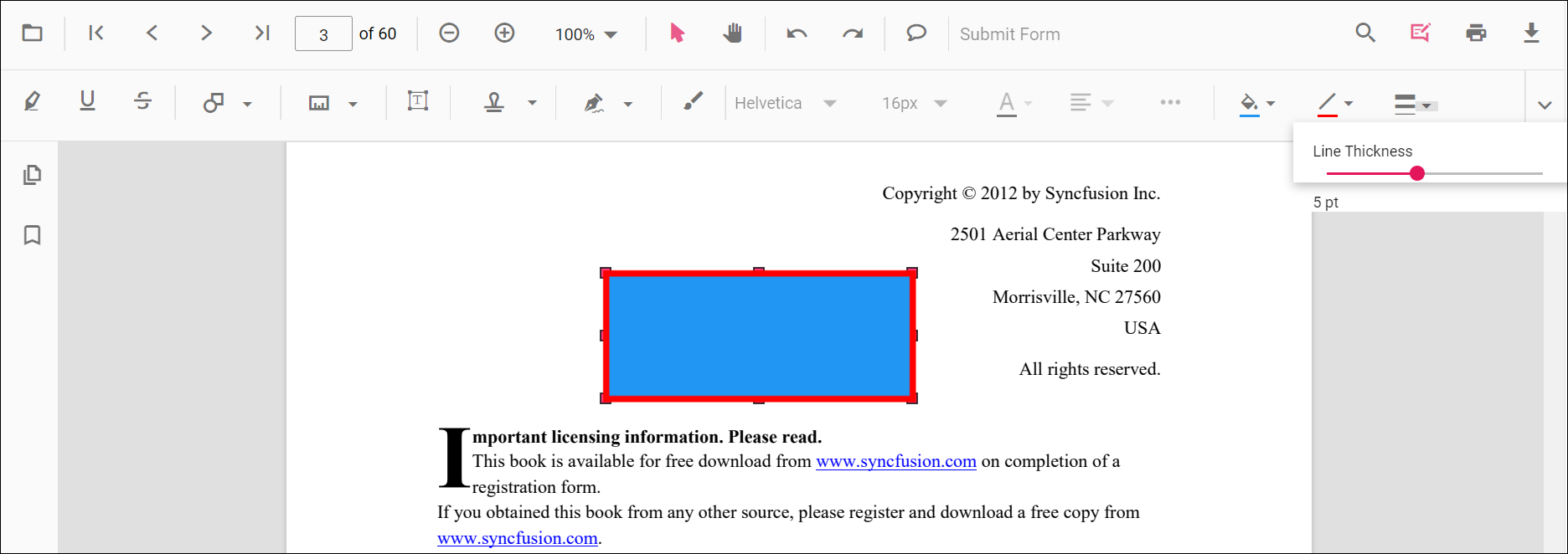Open the search magnifier icon
The image size is (1568, 554).
point(1365,33)
